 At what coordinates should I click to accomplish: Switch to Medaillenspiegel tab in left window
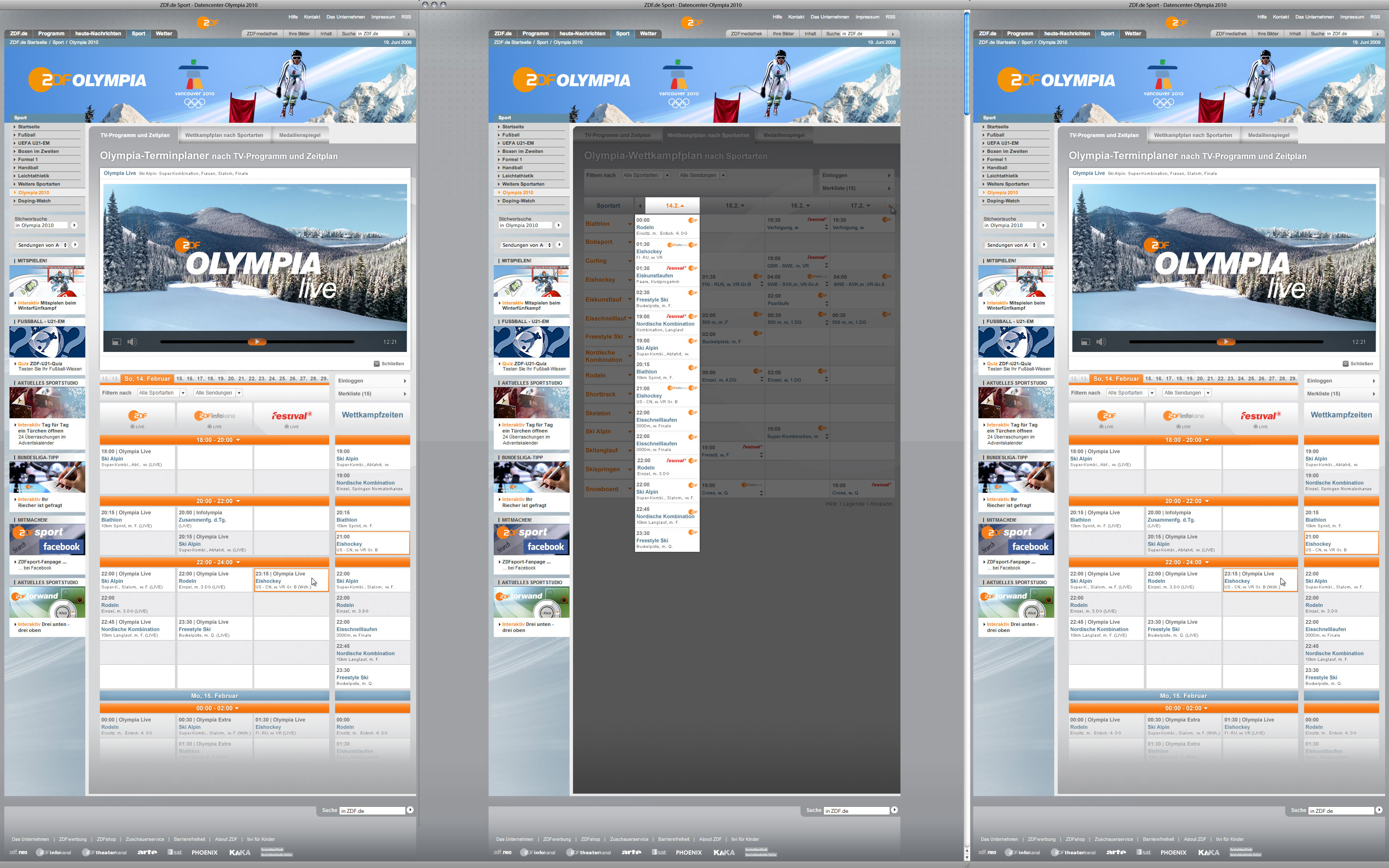[x=299, y=136]
